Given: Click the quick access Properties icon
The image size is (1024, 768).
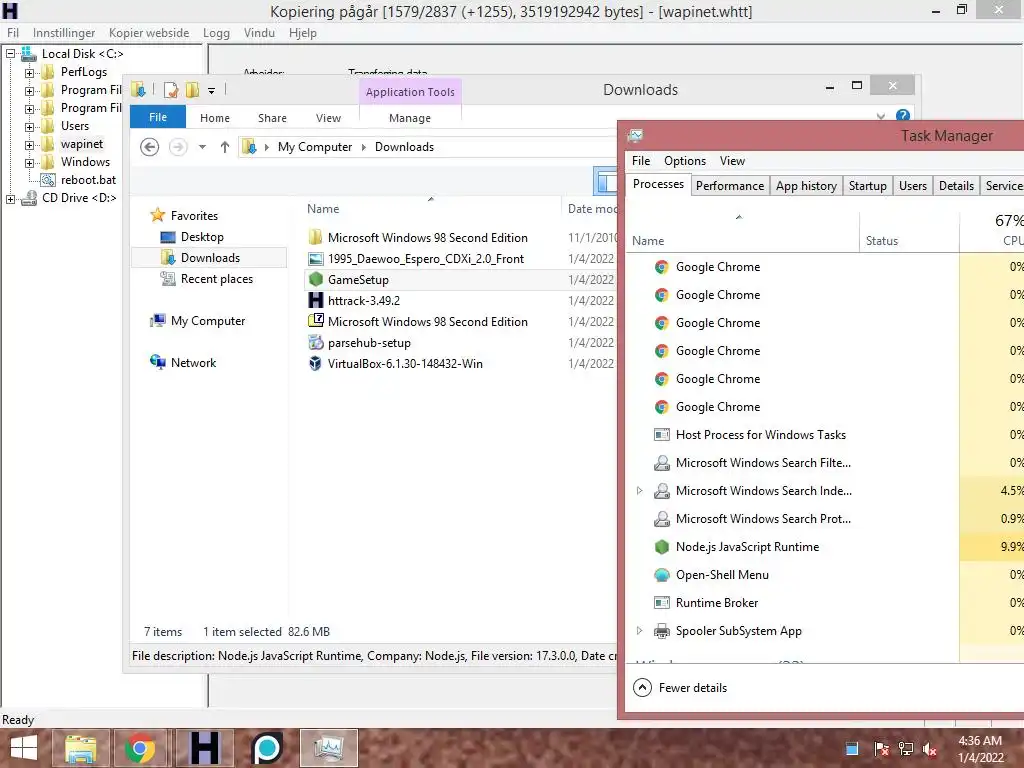Looking at the screenshot, I should click(x=170, y=90).
